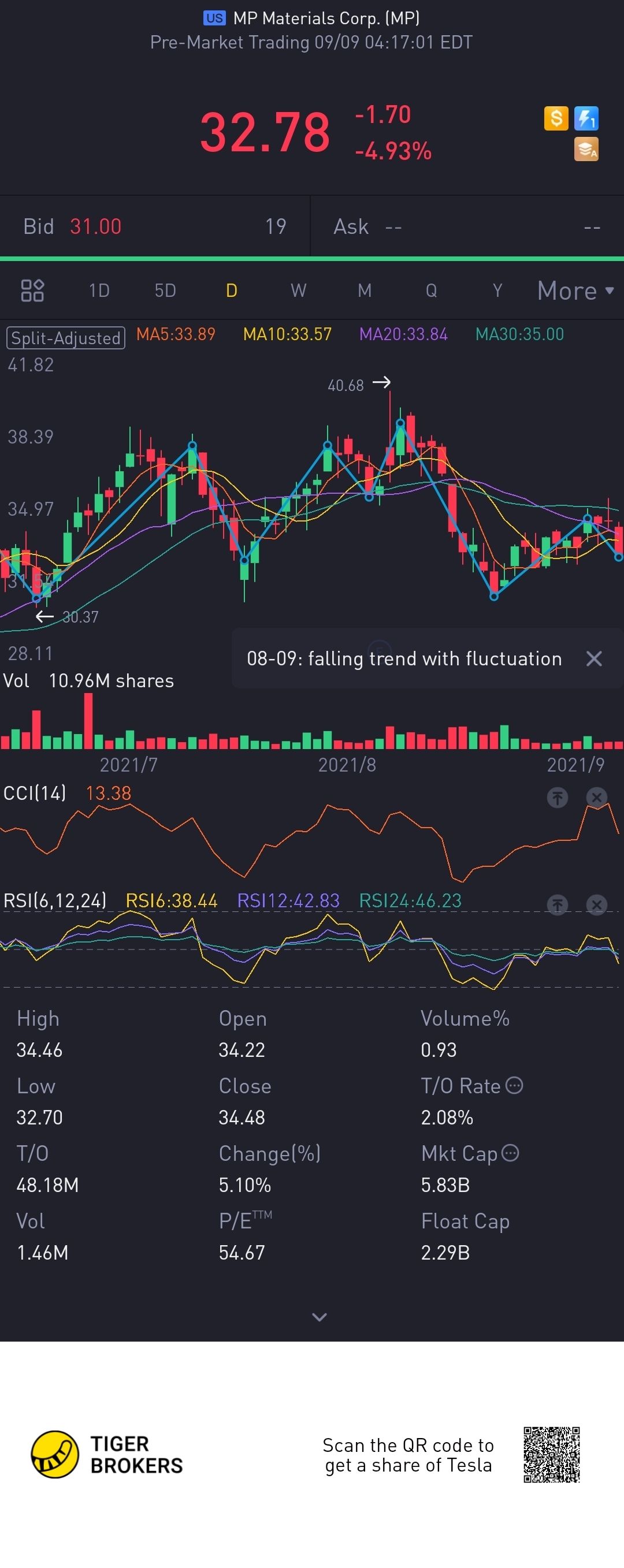The height and width of the screenshot is (1568, 624).
Task: Tap the current price 32.78
Action: coord(265,132)
